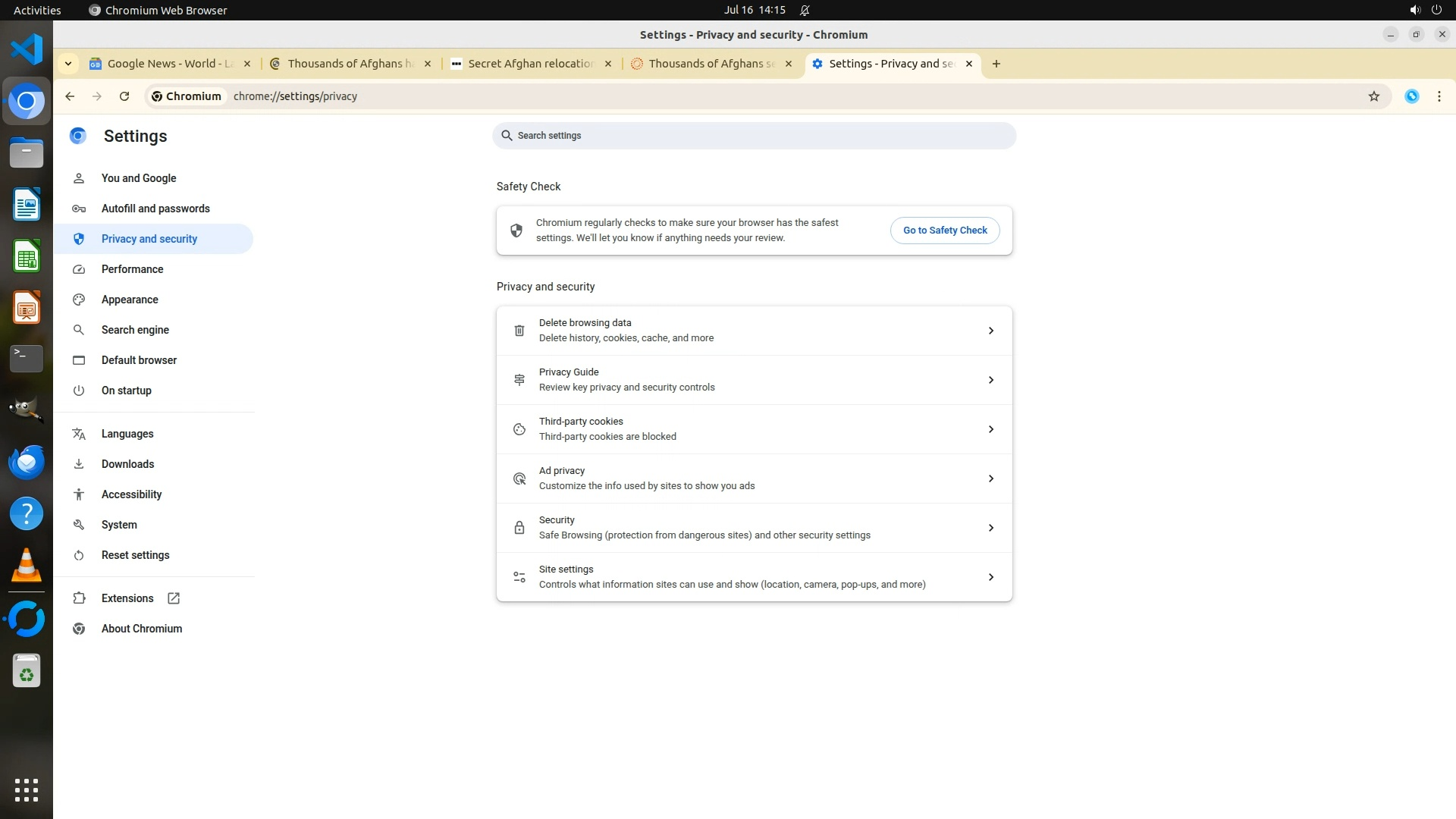Switch to Secret Afghan relocation tab
This screenshot has width=1456, height=819.
[530, 64]
